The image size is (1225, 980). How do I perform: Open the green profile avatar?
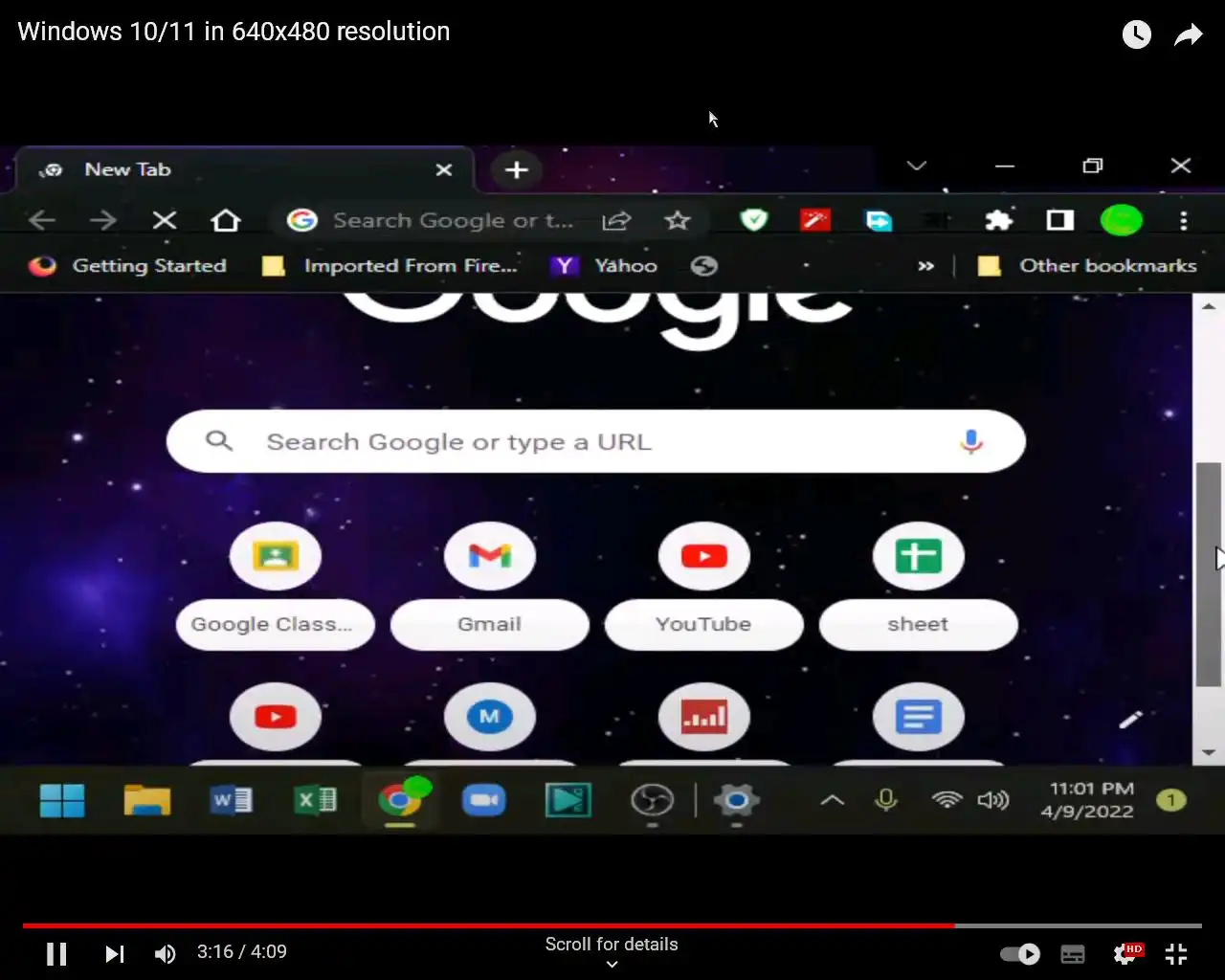click(x=1121, y=221)
